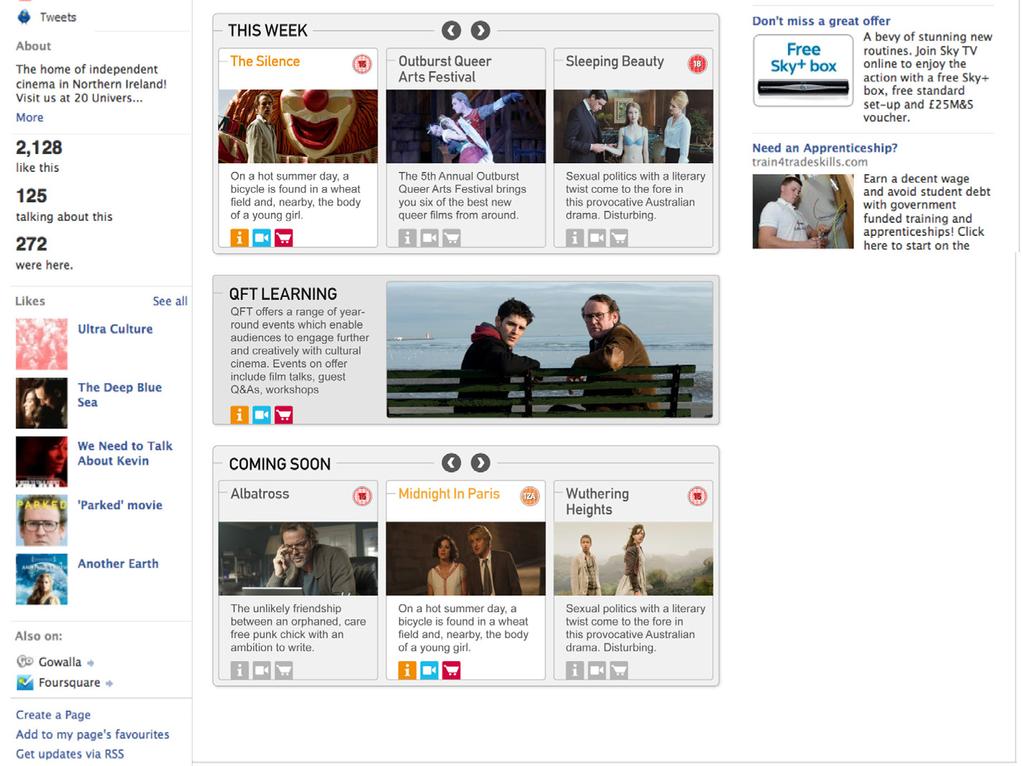
Task: Go to next This Week films
Action: point(481,30)
